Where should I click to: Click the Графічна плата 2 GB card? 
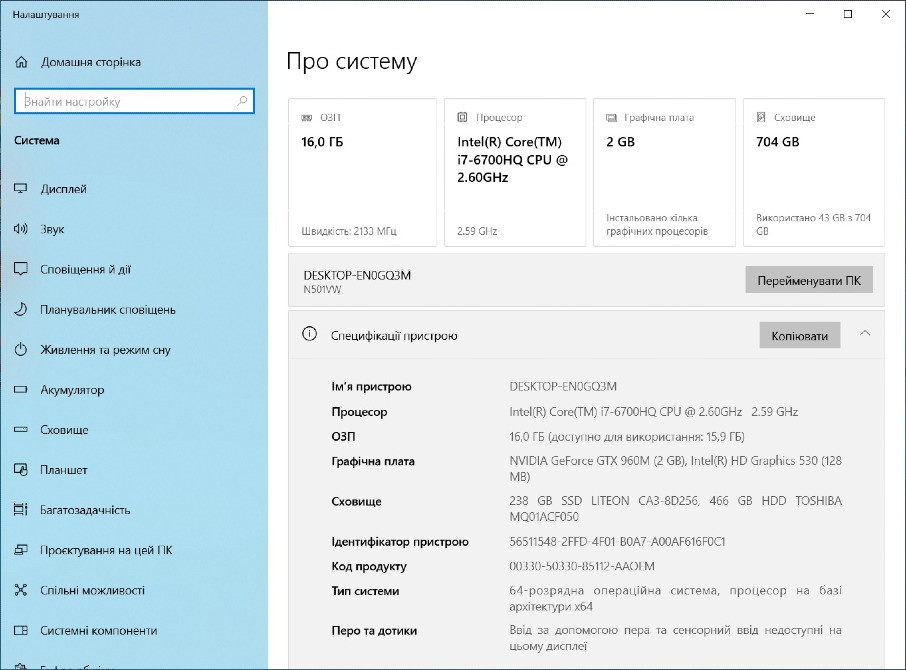click(664, 172)
